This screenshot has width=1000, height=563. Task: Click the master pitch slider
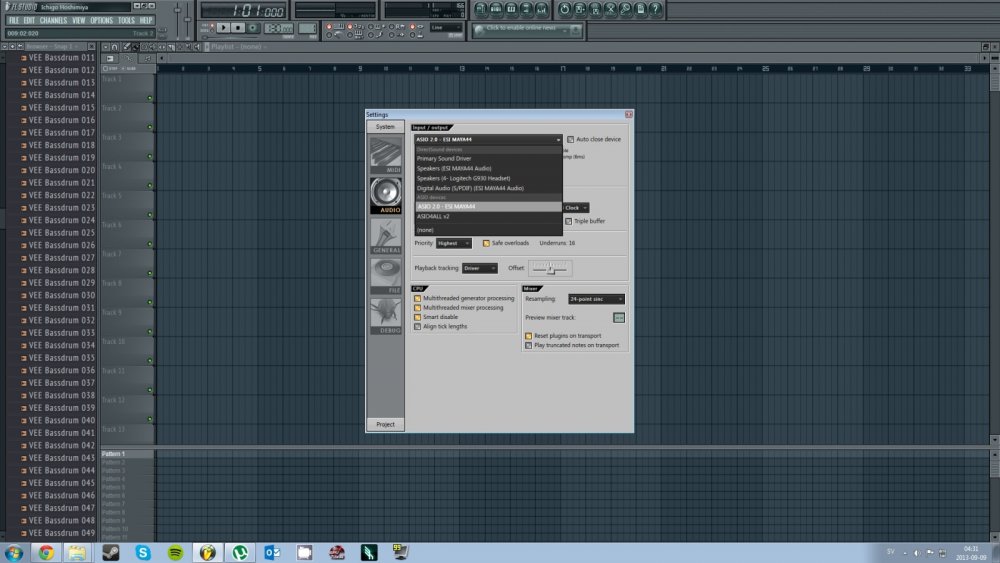tap(188, 20)
